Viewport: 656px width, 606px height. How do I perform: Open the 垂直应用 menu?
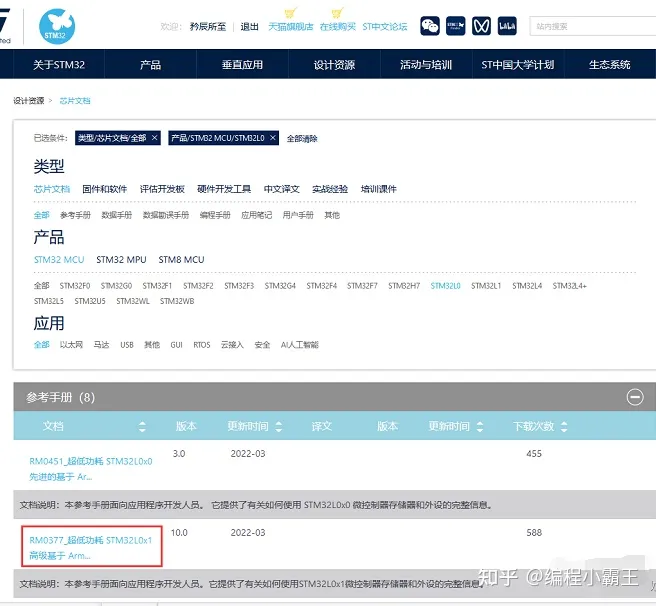tap(242, 64)
